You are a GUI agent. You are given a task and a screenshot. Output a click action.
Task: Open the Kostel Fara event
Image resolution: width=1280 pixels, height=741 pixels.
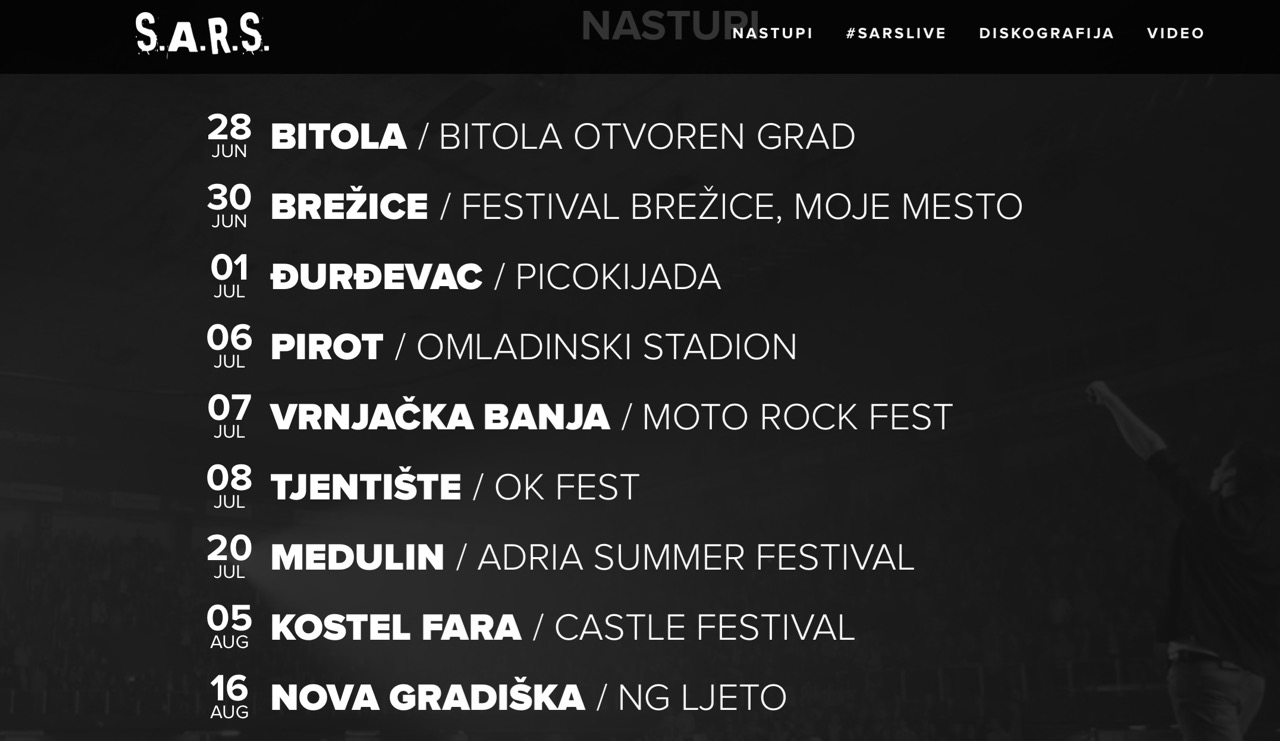tap(396, 627)
